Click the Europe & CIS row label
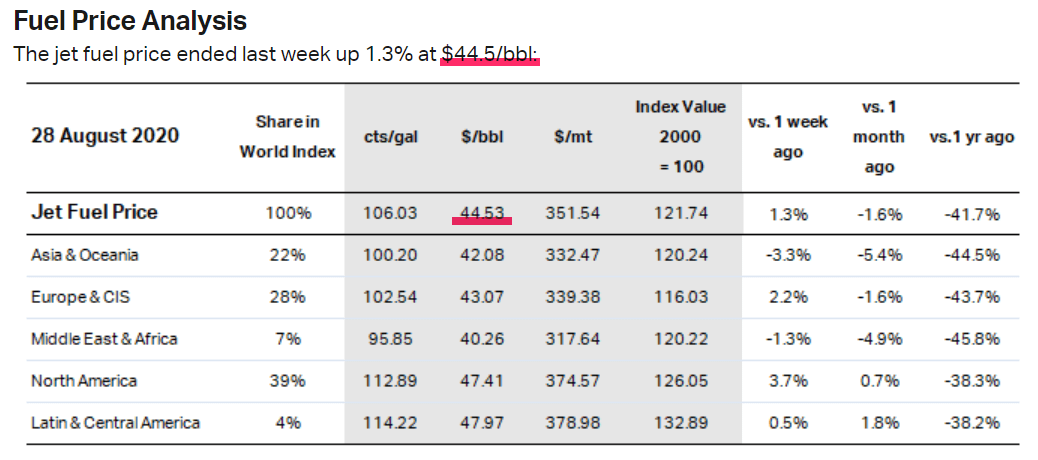 pyautogui.click(x=81, y=297)
